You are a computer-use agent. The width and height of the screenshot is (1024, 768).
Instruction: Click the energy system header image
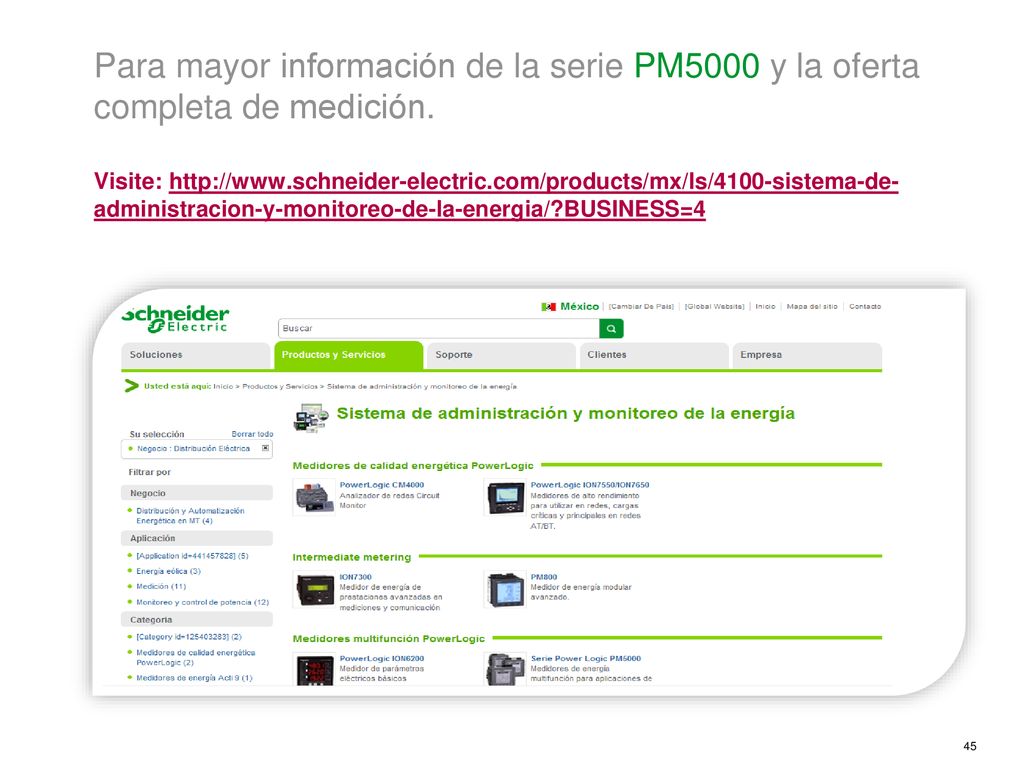click(311, 417)
